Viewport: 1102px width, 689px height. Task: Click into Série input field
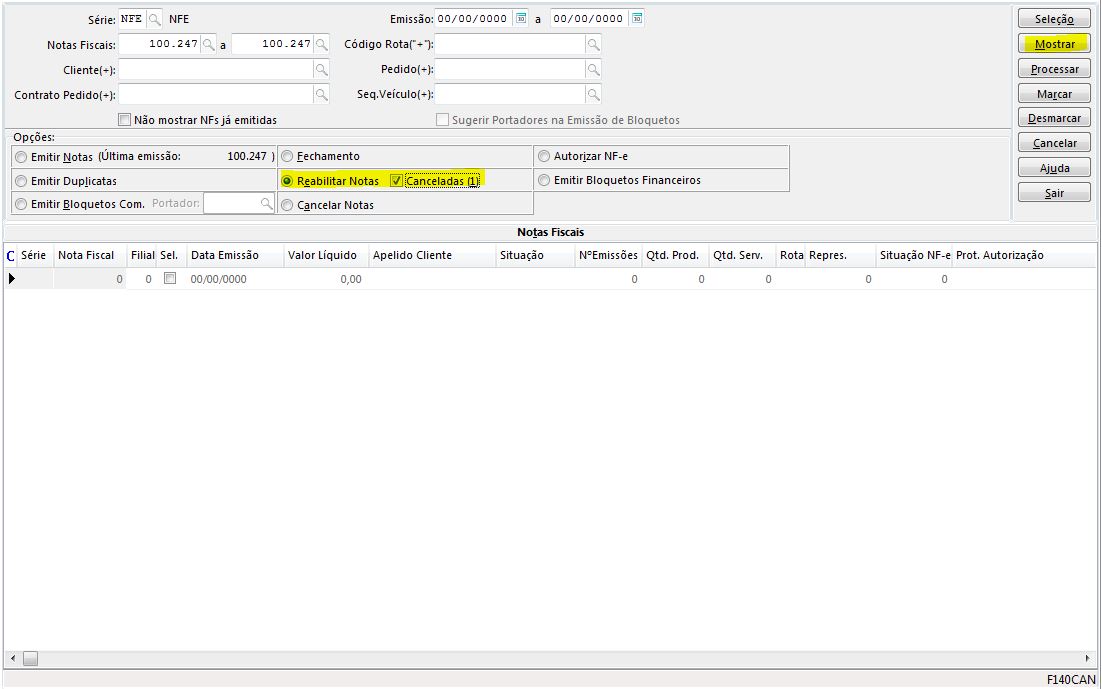click(132, 19)
